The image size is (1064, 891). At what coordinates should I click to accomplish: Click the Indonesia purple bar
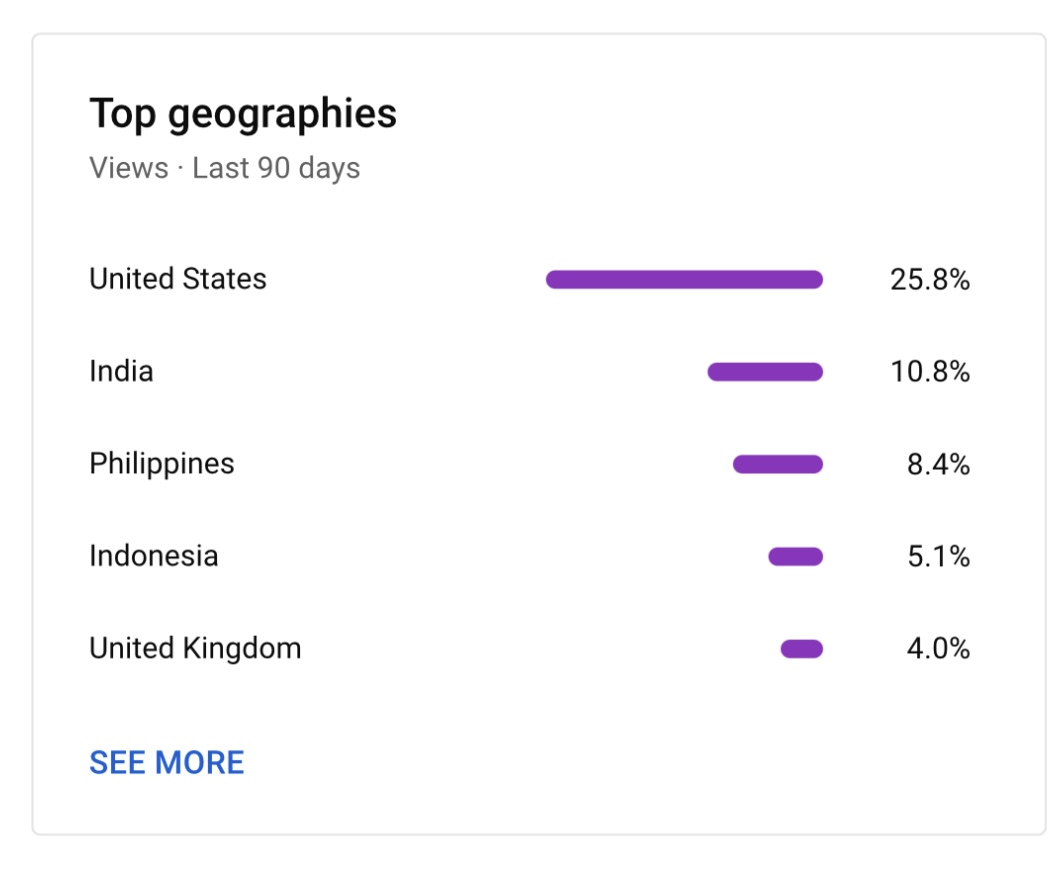795,556
